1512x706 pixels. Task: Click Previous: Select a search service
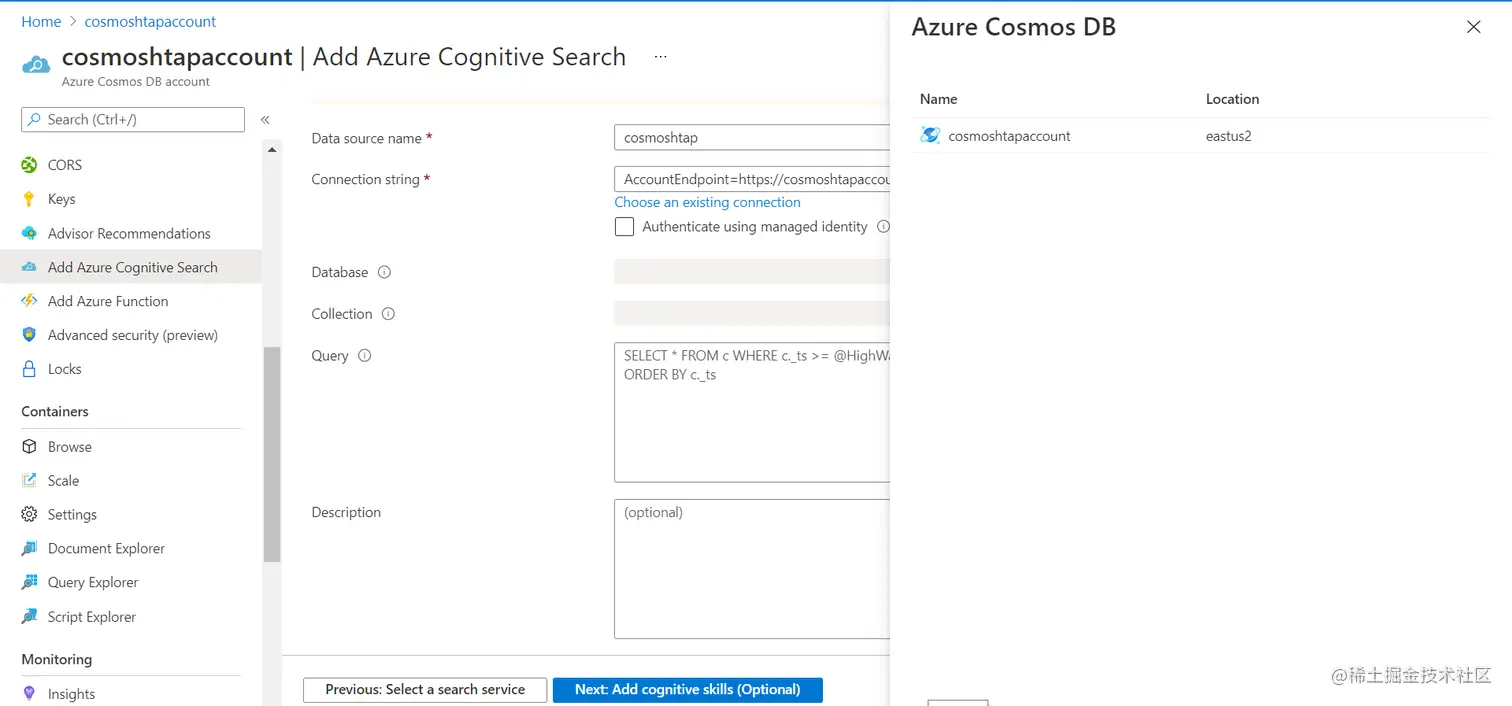click(425, 689)
